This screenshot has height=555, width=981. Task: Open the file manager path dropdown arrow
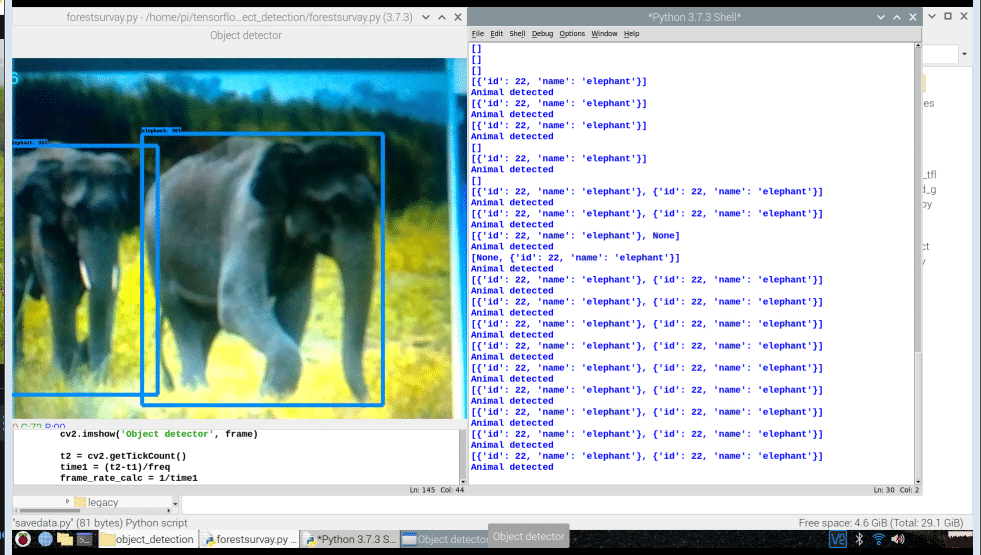(x=964, y=54)
